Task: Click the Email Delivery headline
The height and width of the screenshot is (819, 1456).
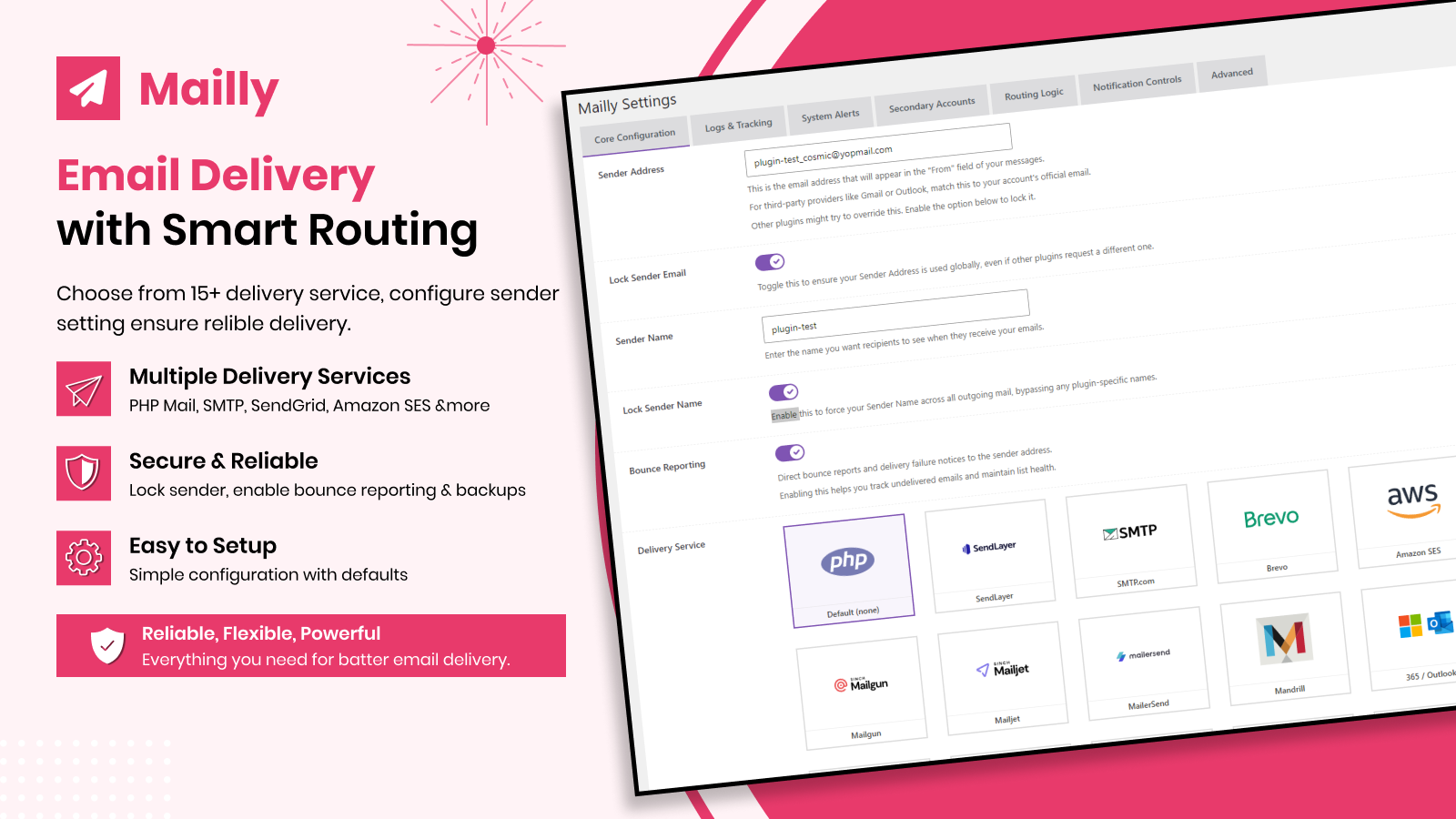Action: coord(216,177)
